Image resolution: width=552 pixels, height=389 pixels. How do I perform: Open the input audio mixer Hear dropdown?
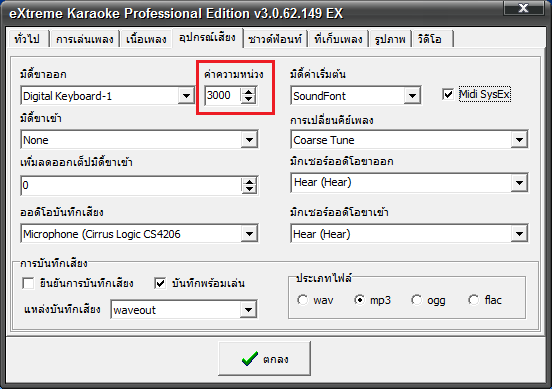519,234
